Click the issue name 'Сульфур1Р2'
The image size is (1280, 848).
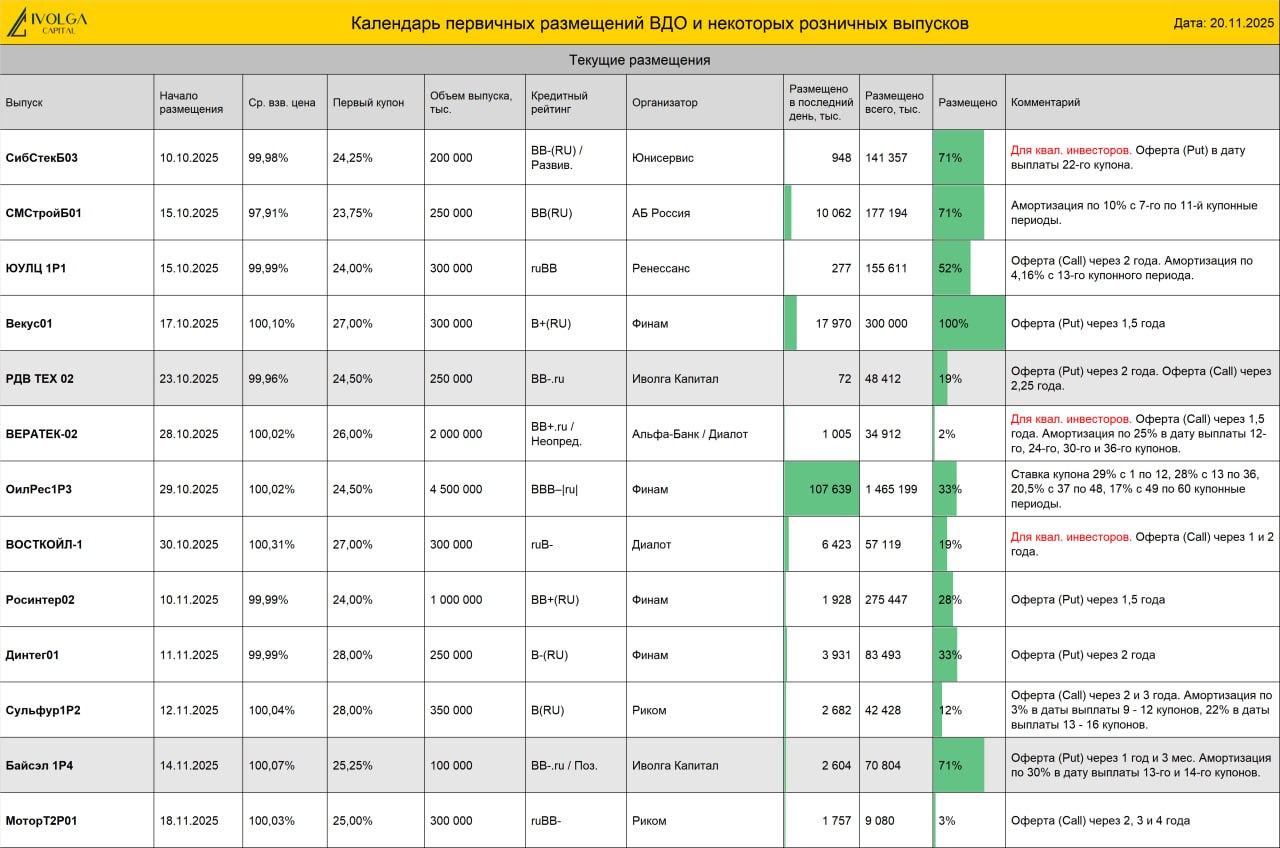click(43, 710)
